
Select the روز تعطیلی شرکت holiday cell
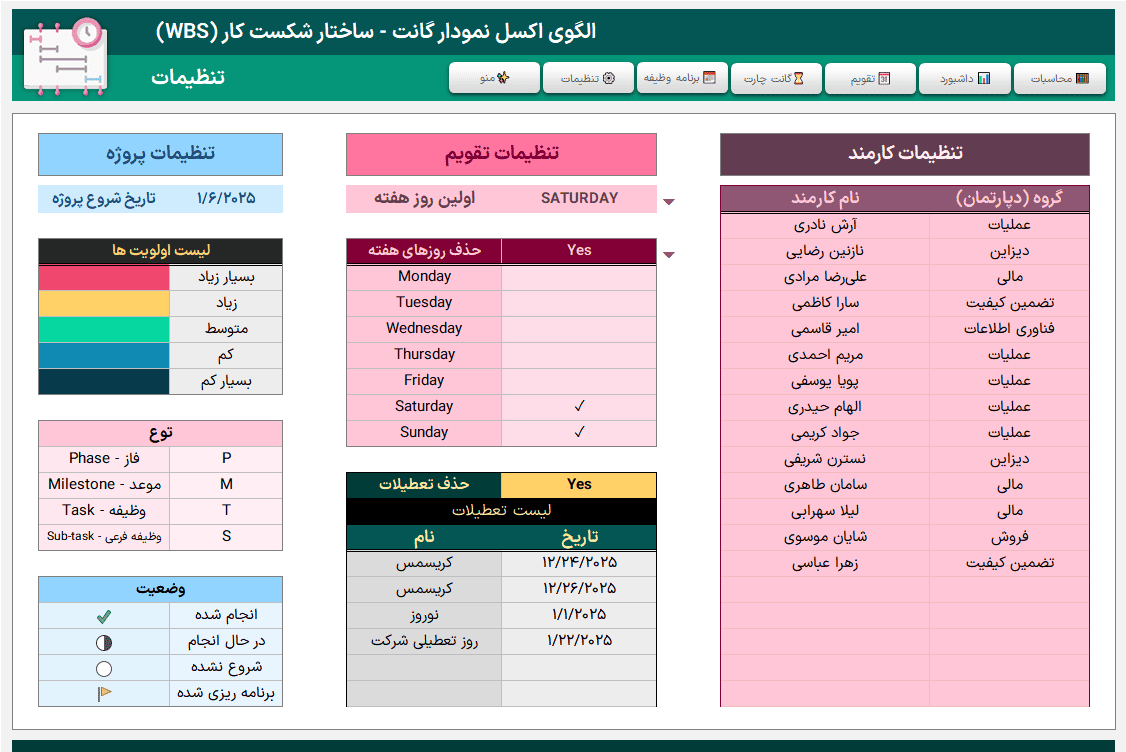click(424, 641)
